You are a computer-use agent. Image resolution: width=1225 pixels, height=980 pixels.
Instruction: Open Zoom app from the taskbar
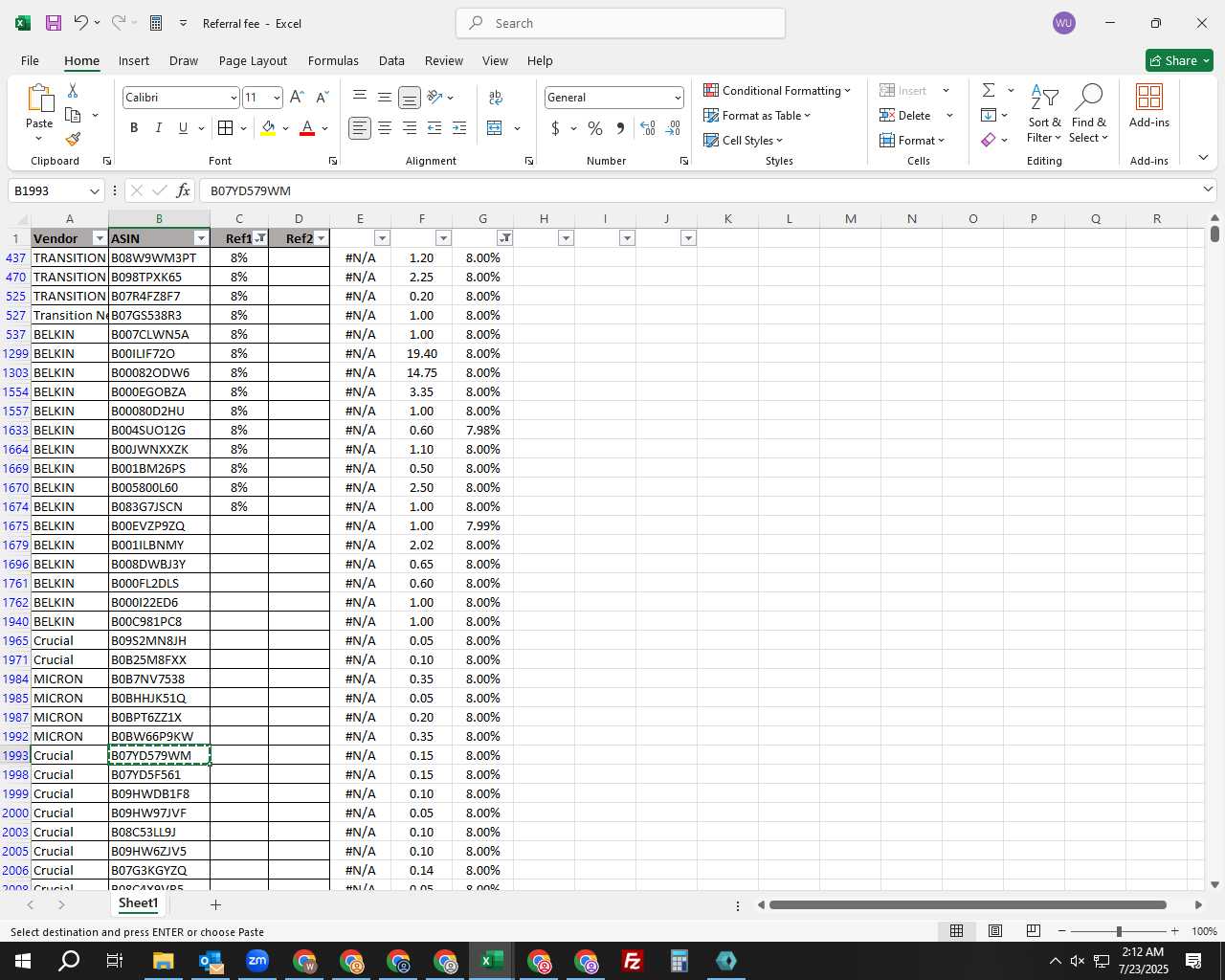(257, 961)
